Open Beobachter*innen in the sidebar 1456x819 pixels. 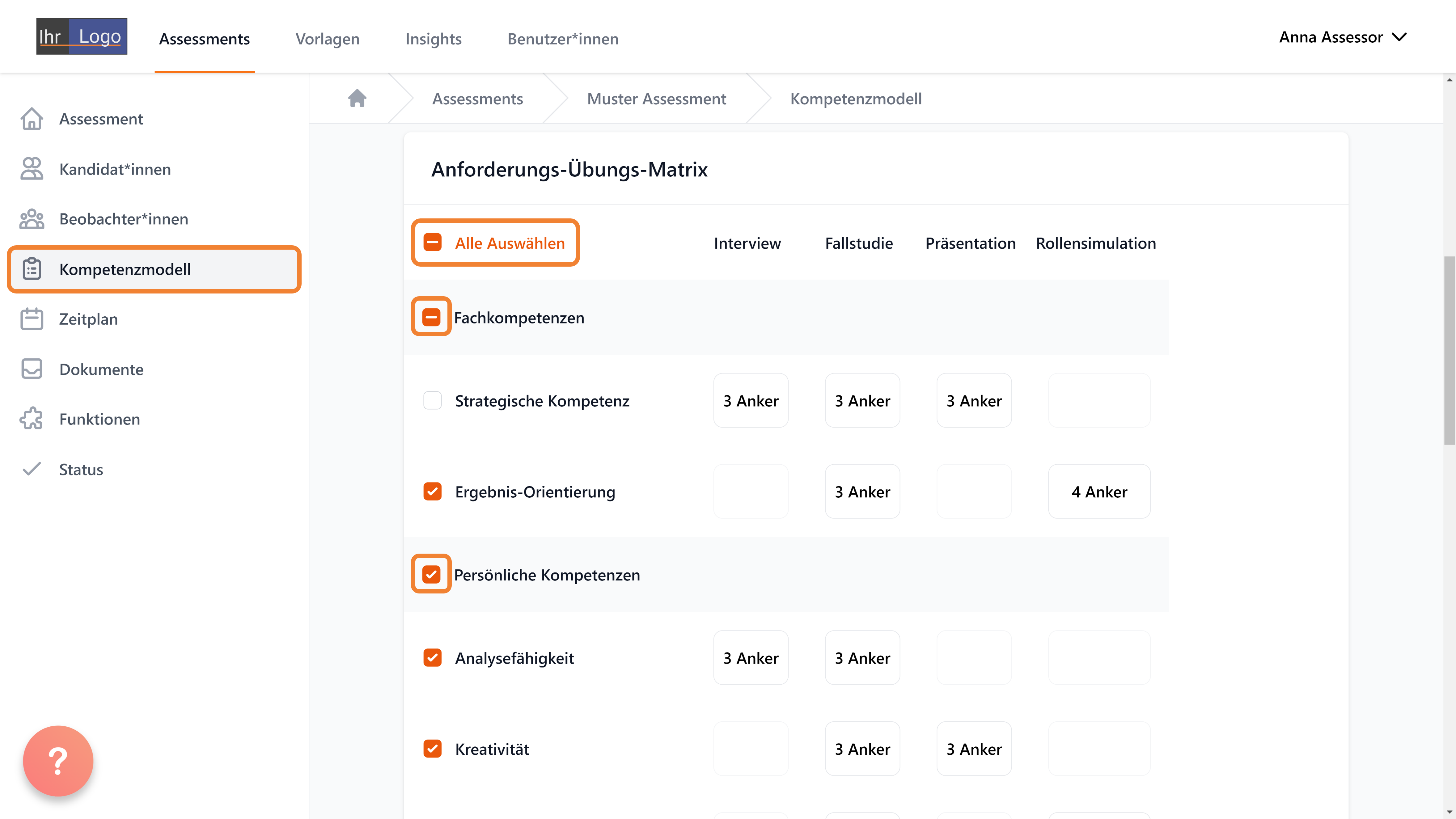pyautogui.click(x=154, y=219)
